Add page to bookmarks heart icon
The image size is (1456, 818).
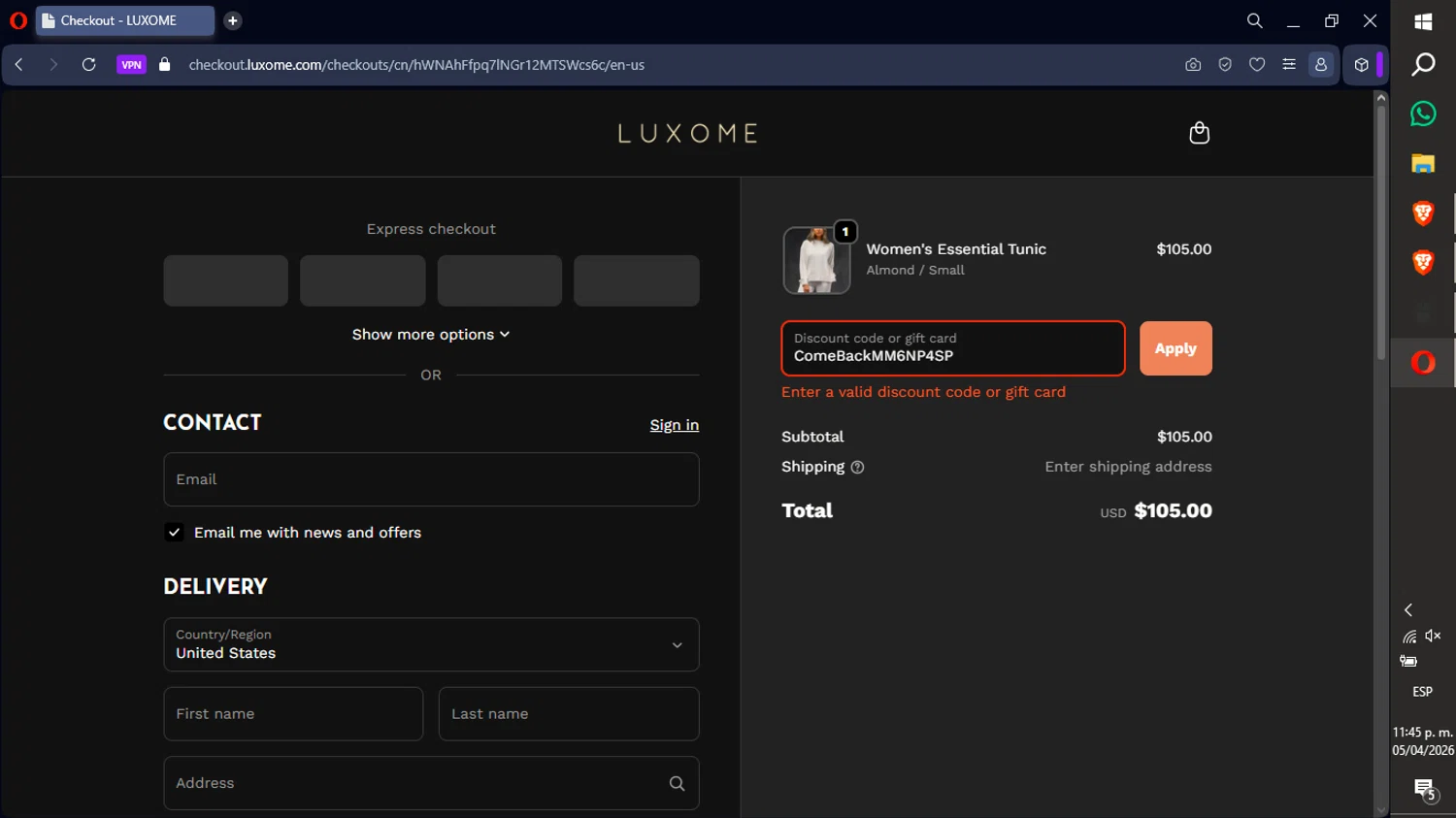(1257, 65)
